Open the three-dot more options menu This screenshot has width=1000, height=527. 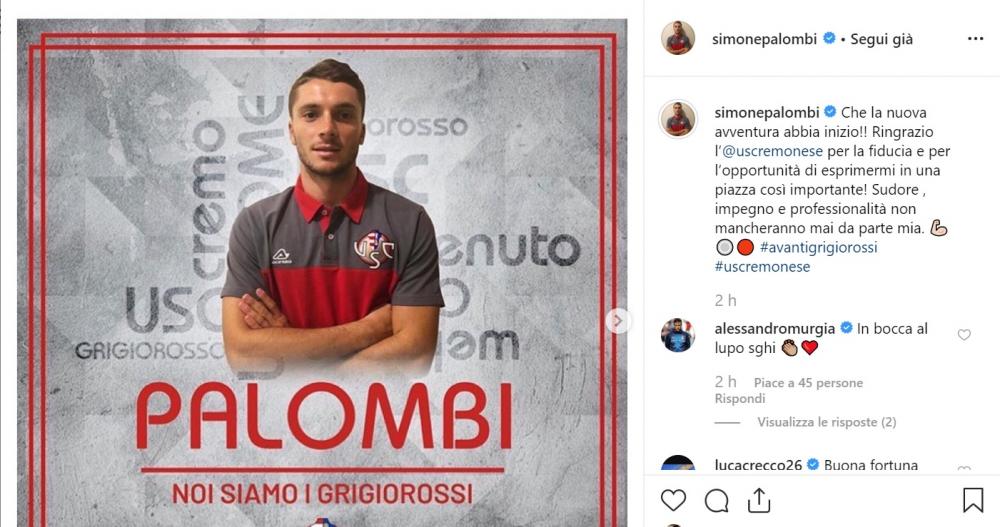(975, 39)
